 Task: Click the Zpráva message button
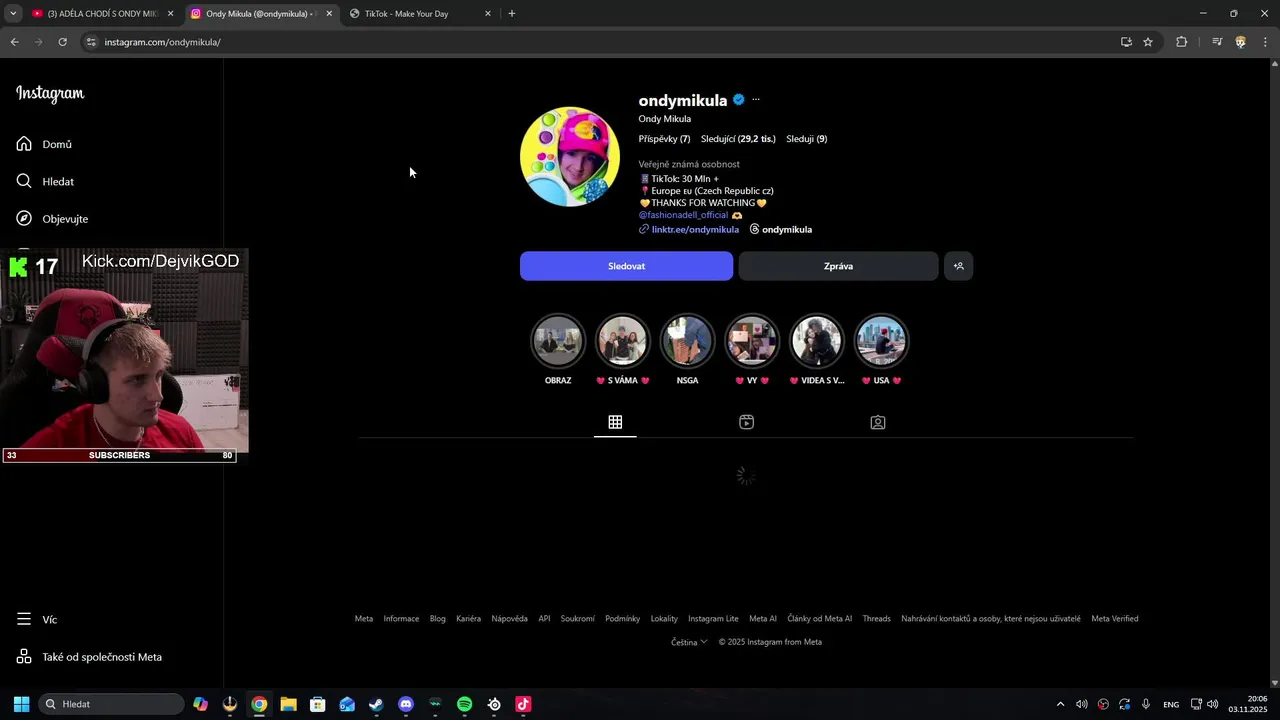click(x=838, y=266)
